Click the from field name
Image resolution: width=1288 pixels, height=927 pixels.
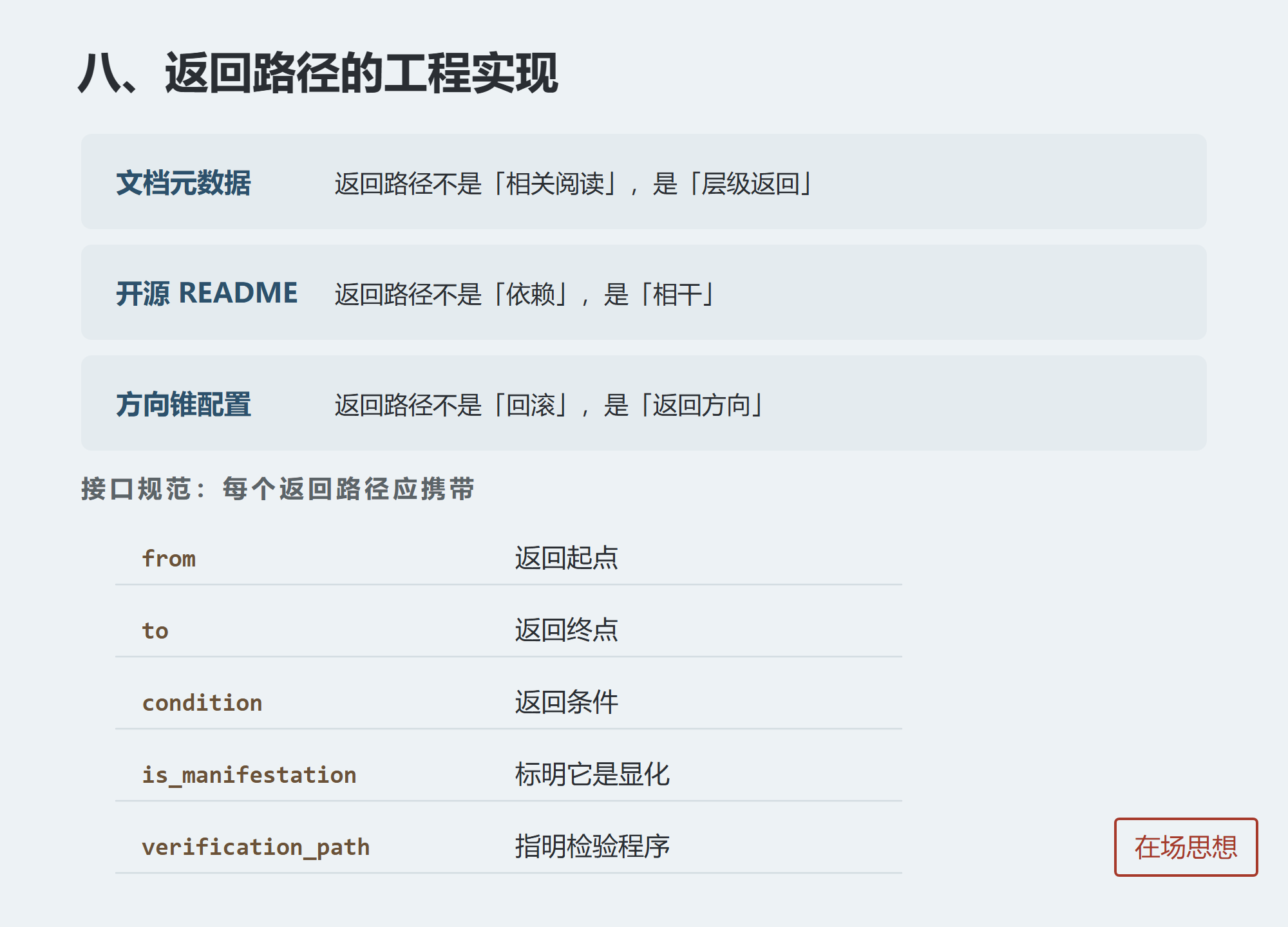point(169,558)
